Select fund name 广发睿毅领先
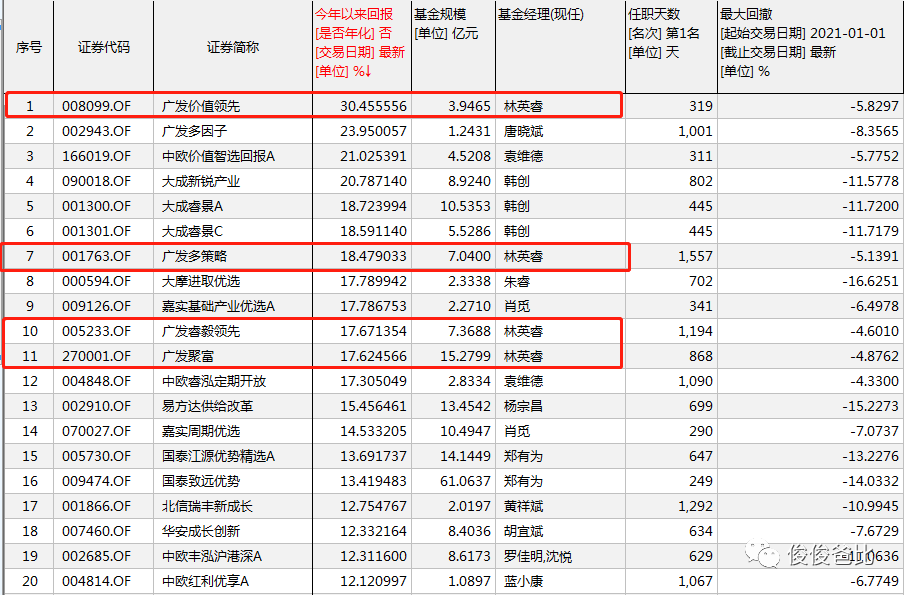The height and width of the screenshot is (595, 904). 201,331
